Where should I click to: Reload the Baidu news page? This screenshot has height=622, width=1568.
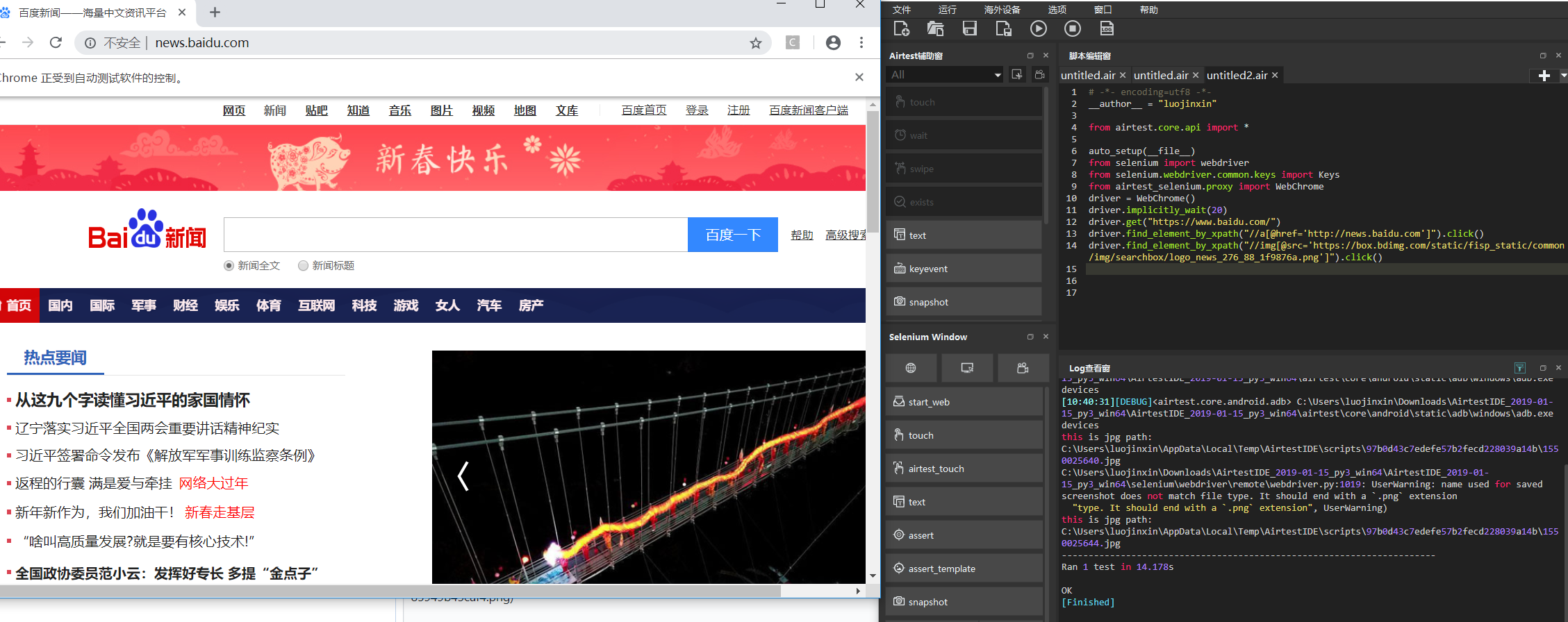56,42
